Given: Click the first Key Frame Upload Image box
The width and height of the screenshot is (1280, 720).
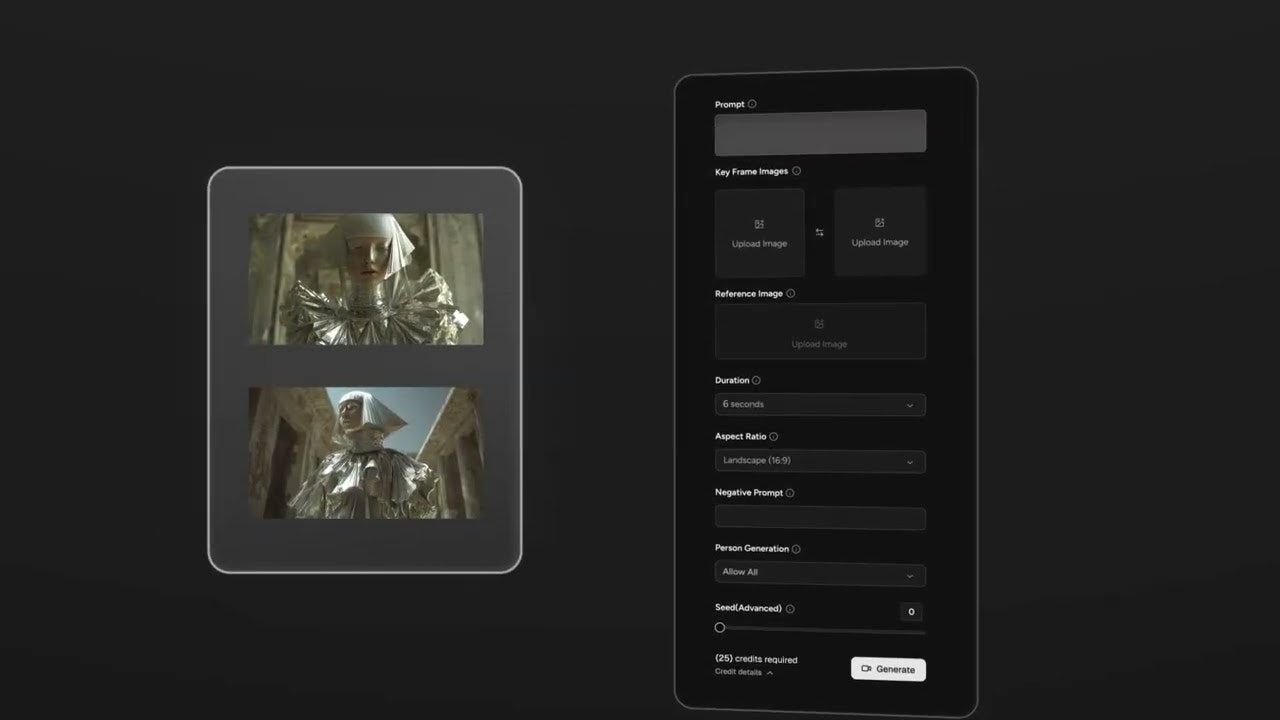Looking at the screenshot, I should [x=759, y=233].
